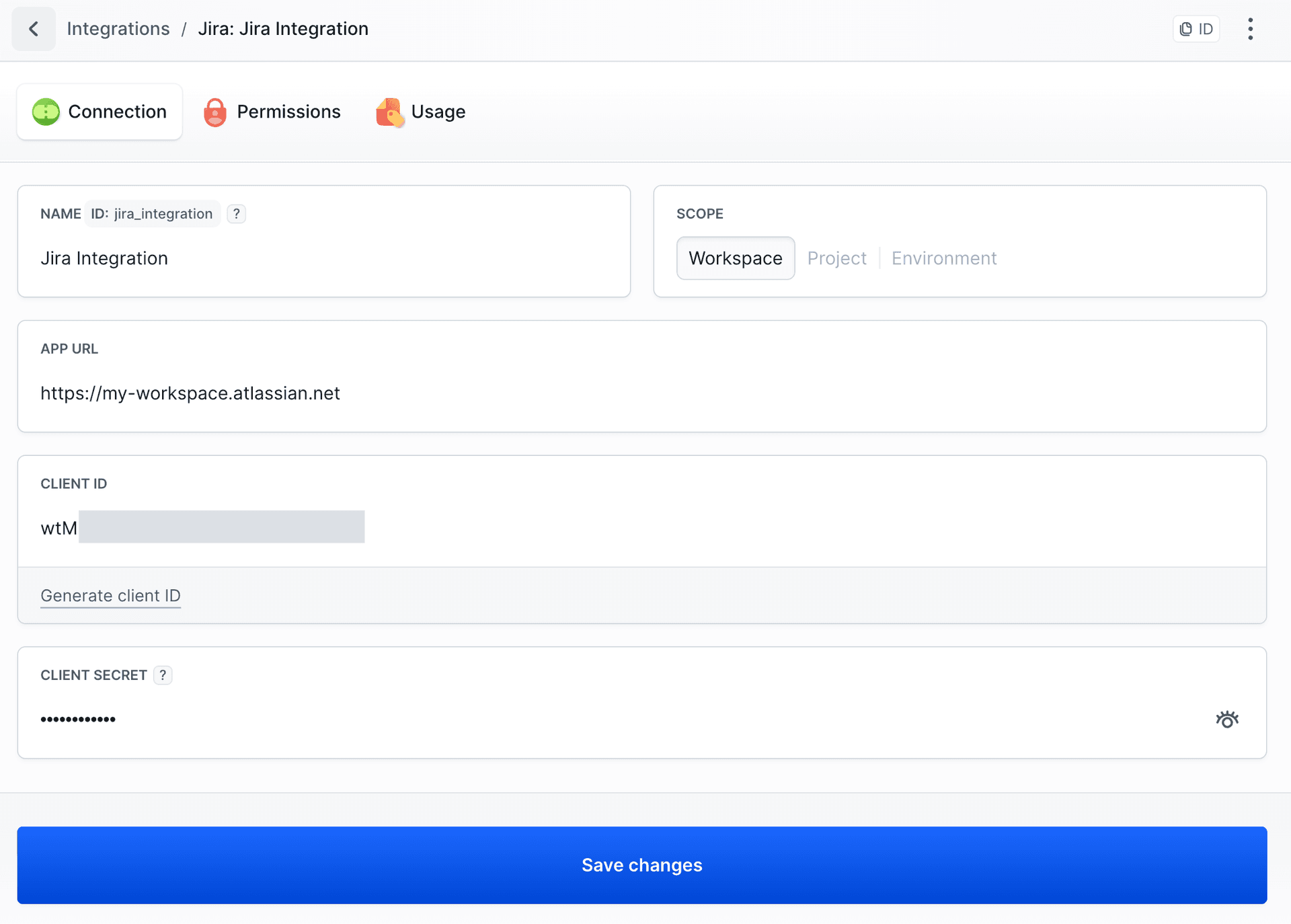Open the Connection tab icon
The height and width of the screenshot is (924, 1291).
44,112
